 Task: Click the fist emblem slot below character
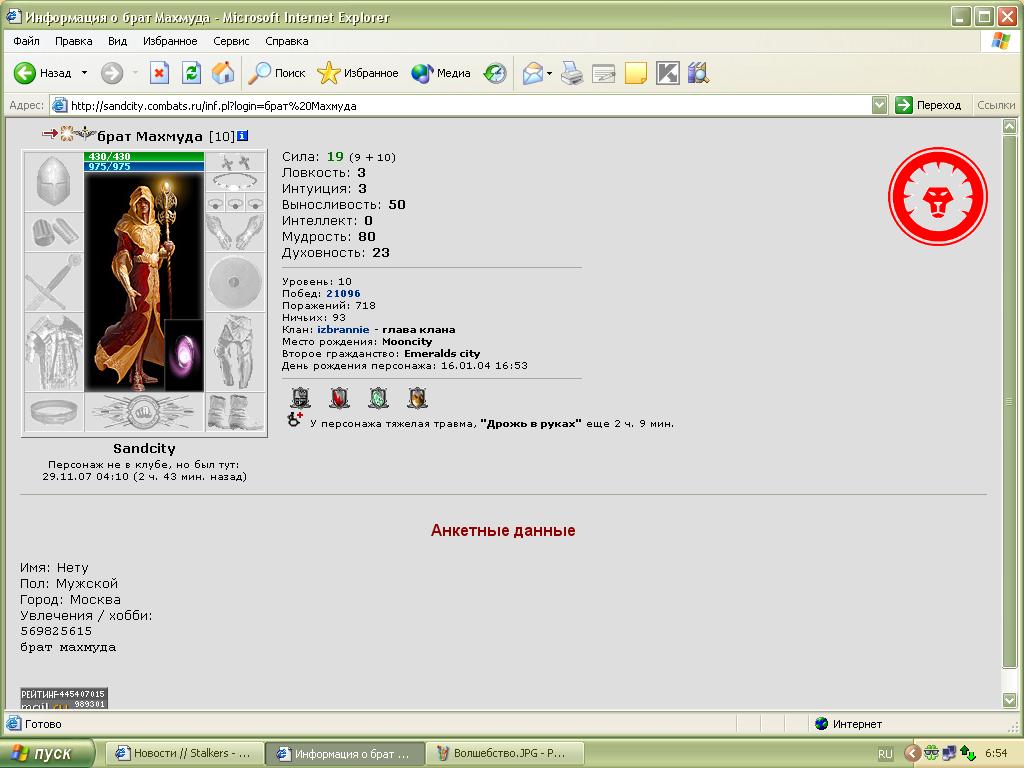point(144,412)
